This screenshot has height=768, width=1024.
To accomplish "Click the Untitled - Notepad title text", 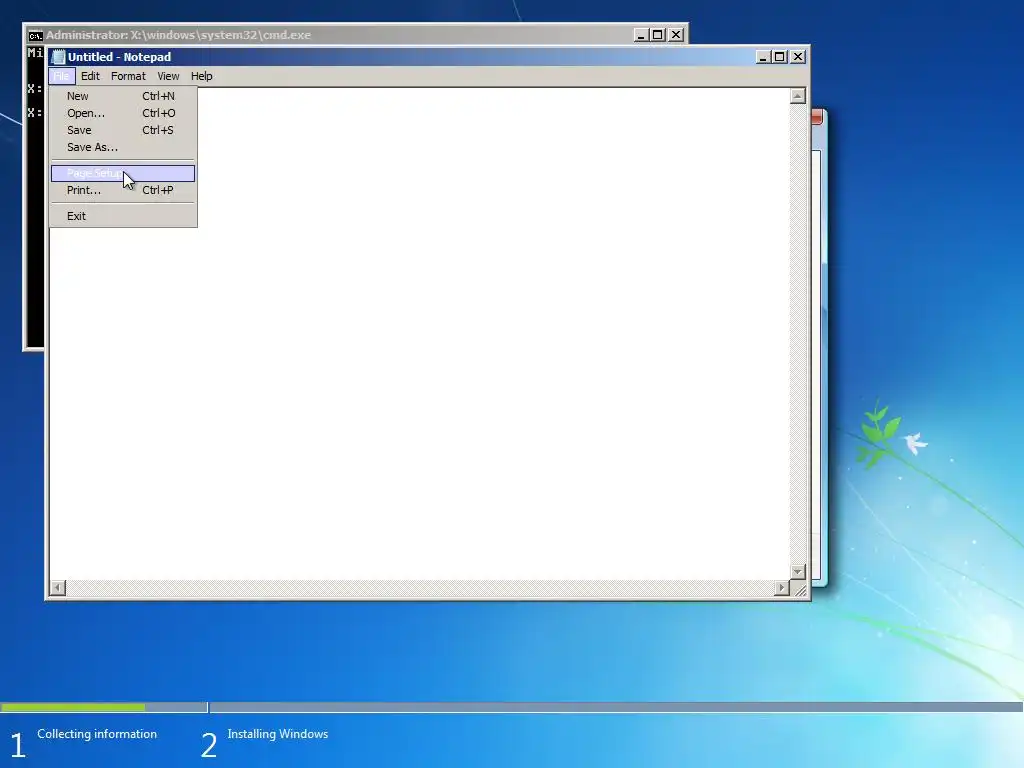I will click(x=120, y=57).
